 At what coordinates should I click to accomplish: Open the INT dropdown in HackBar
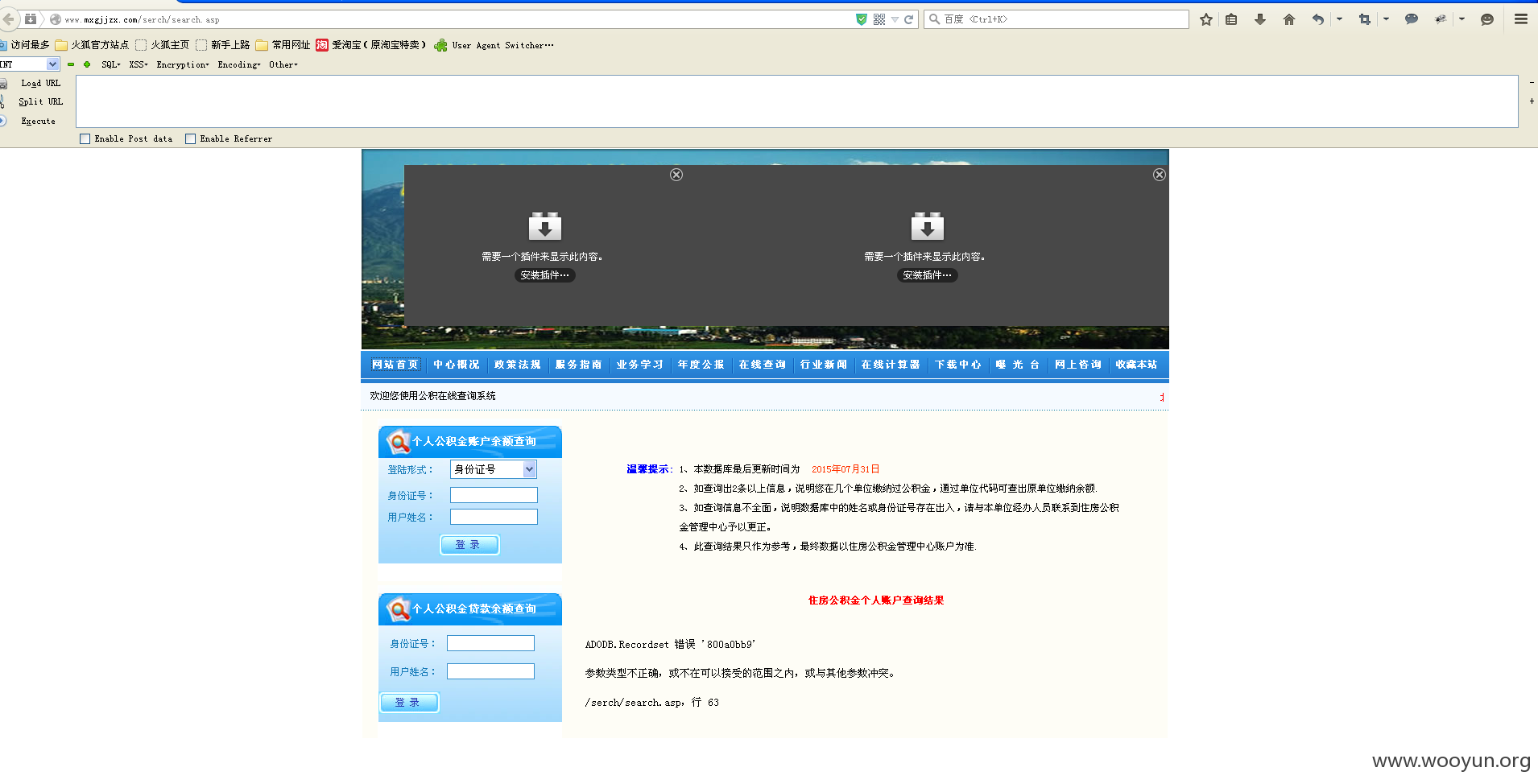tap(29, 64)
